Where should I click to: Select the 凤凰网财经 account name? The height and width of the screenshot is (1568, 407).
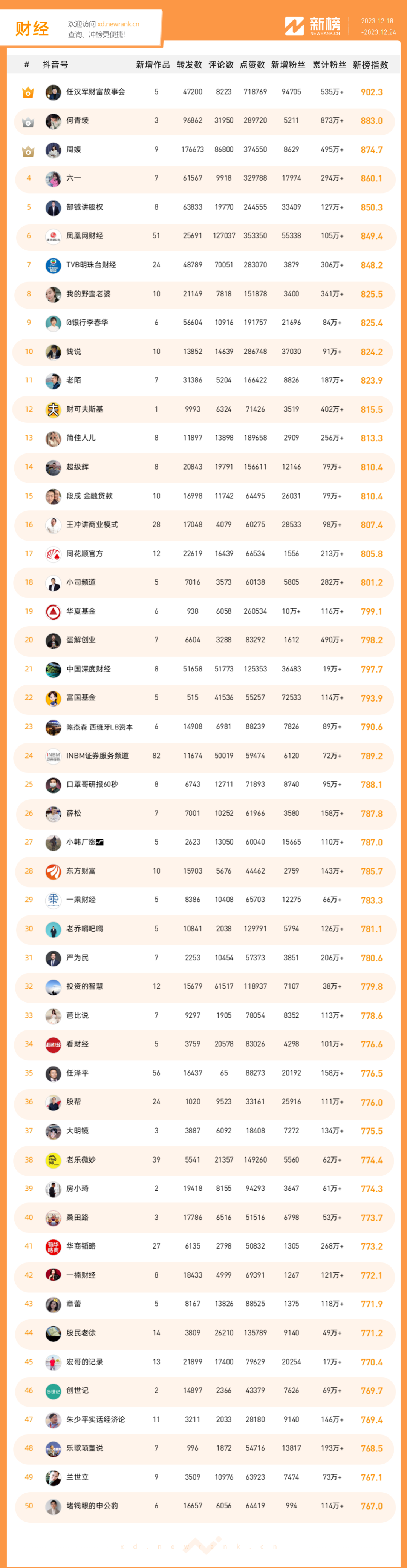point(84,236)
